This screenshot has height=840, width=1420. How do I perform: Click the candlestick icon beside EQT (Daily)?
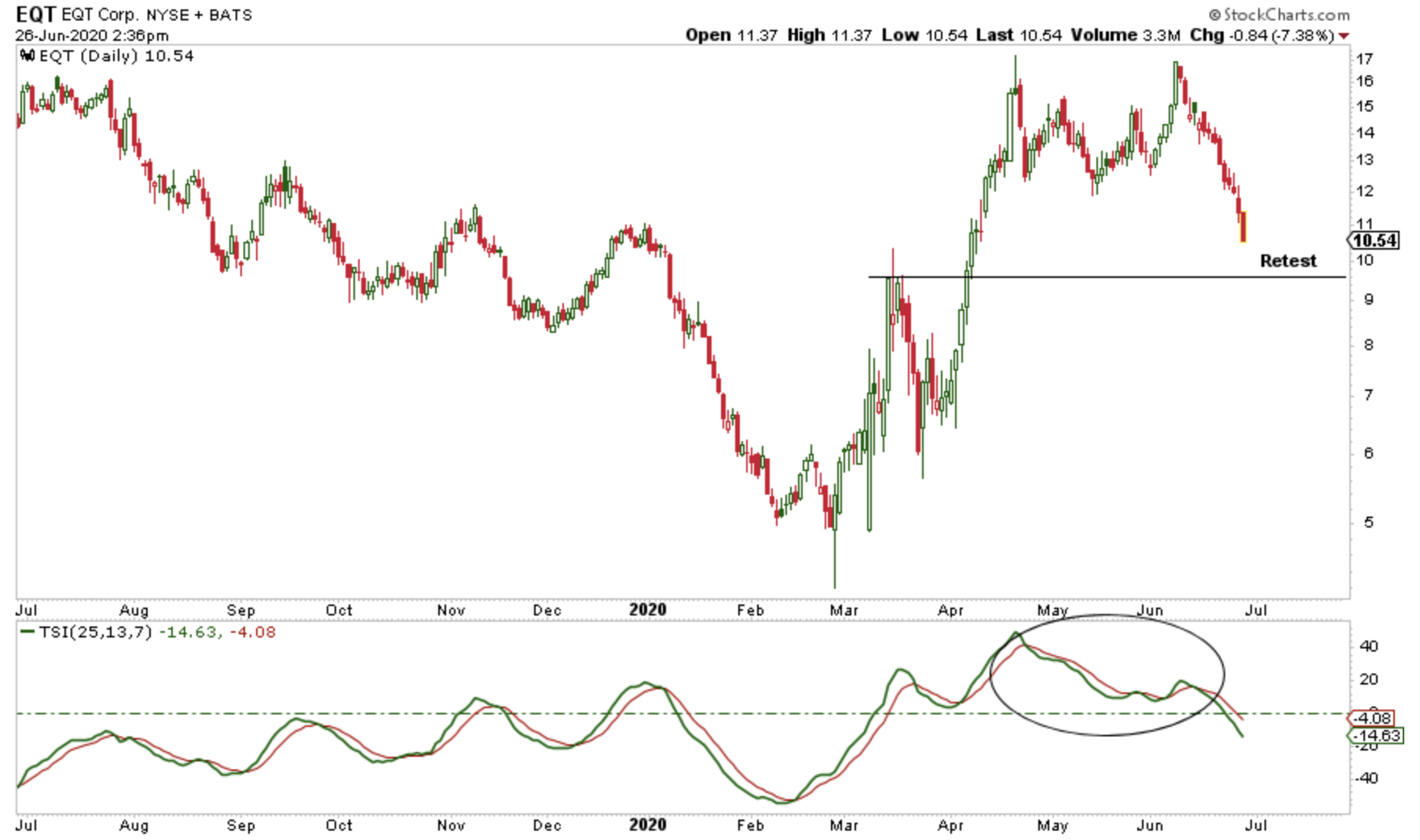click(27, 56)
